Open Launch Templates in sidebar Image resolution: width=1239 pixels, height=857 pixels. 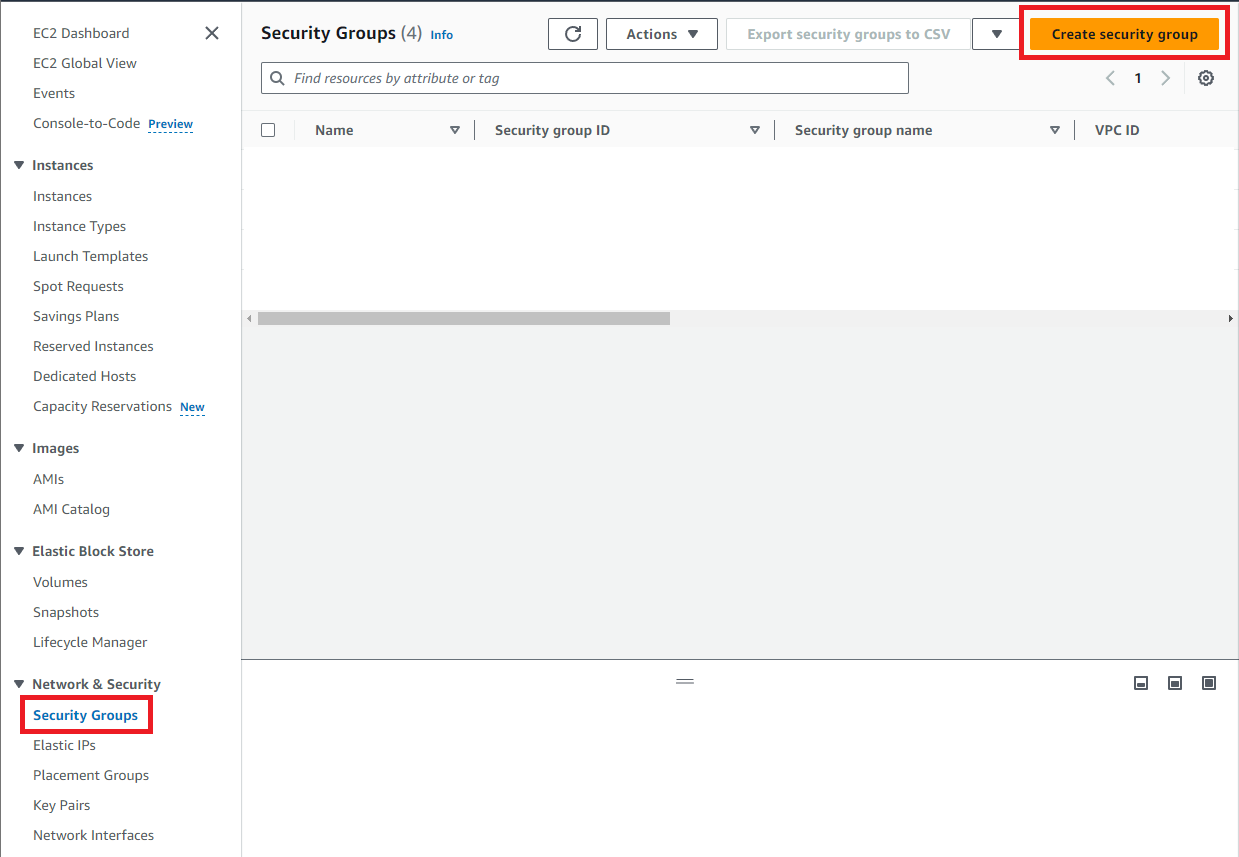tap(90, 256)
